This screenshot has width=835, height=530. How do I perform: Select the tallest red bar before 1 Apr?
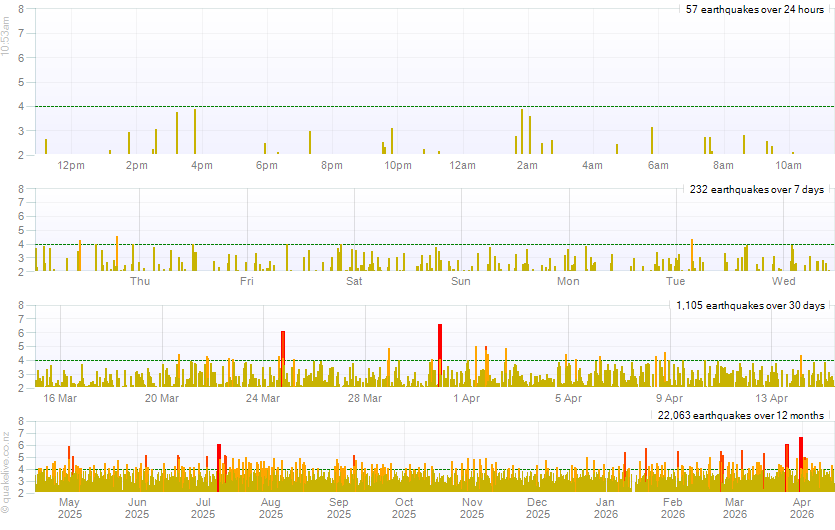439,353
